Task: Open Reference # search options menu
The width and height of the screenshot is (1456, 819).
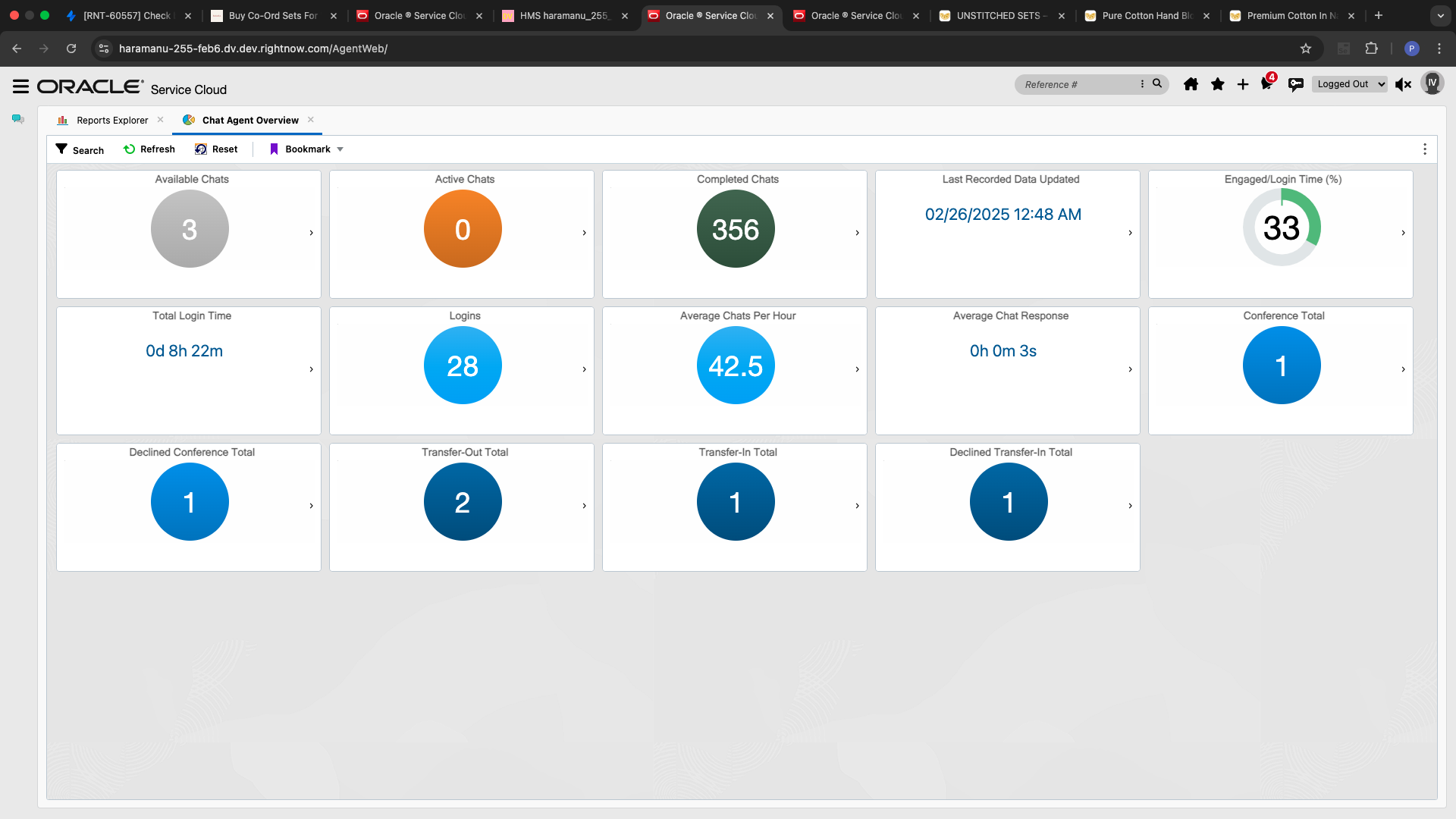Action: coord(1142,84)
